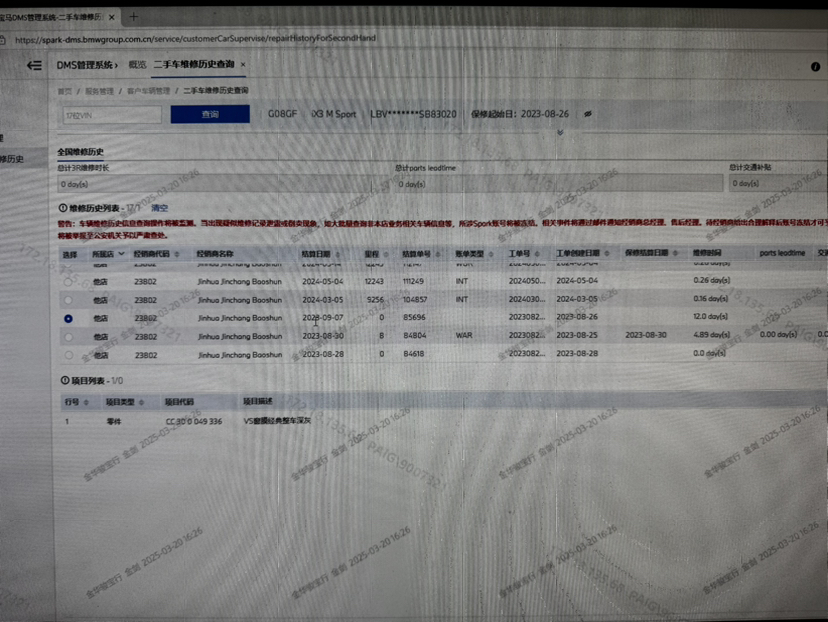The width and height of the screenshot is (828, 622).
Task: Select the radio for 2023-09-07 repair row
Action: pos(68,318)
